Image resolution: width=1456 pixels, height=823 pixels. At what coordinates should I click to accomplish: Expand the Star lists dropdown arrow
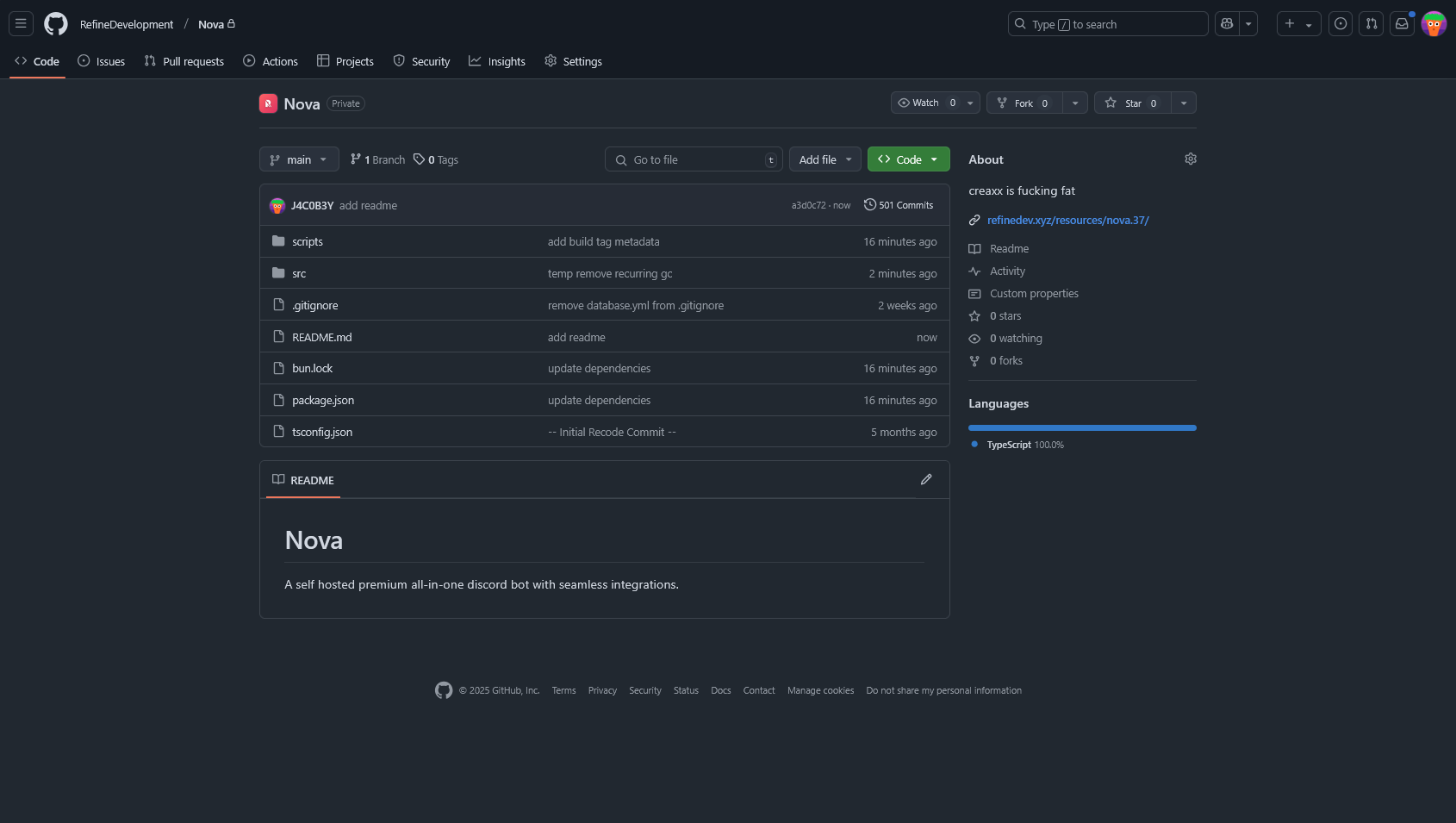(1184, 103)
